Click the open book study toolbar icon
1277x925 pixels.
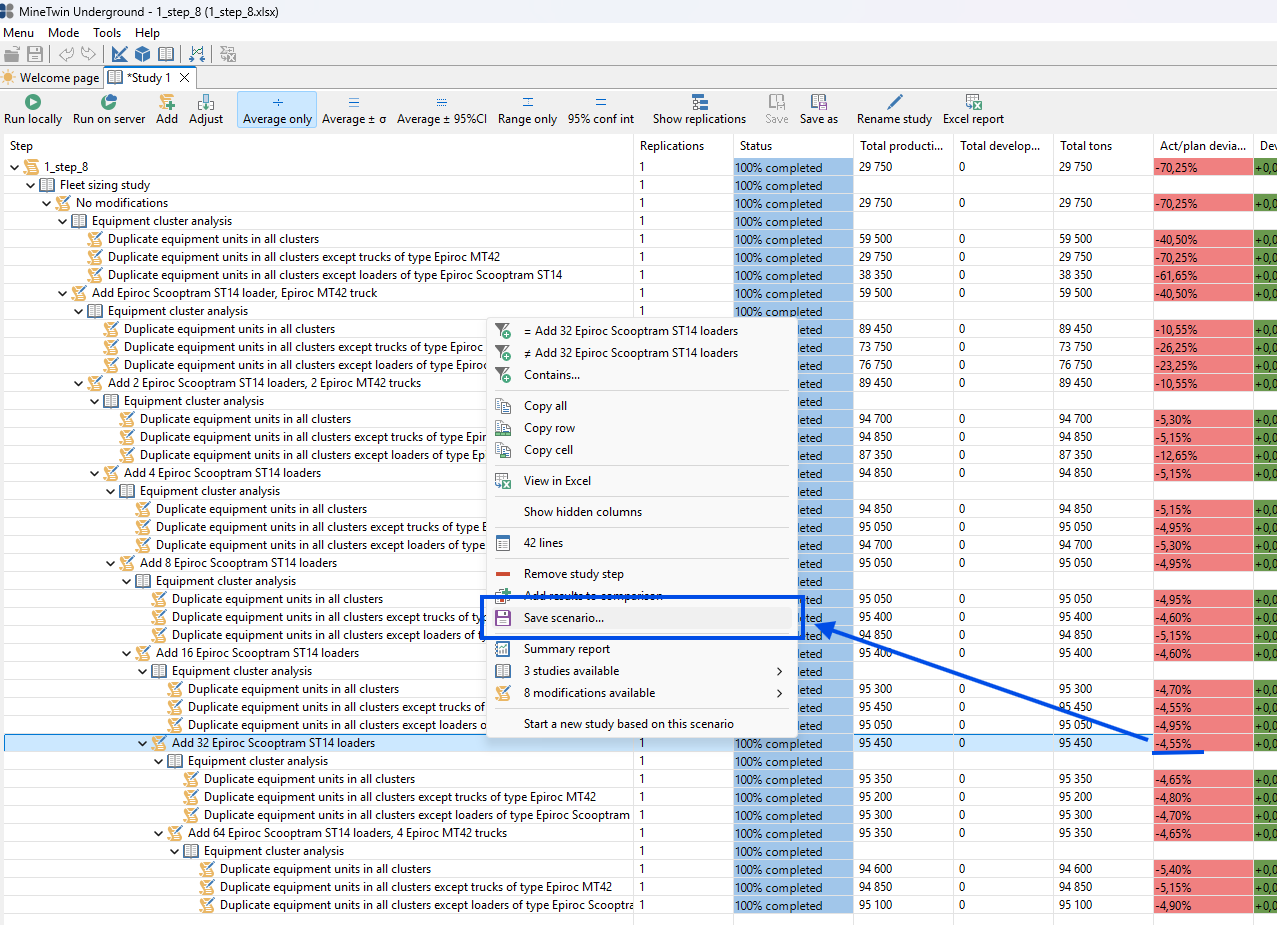(x=166, y=54)
